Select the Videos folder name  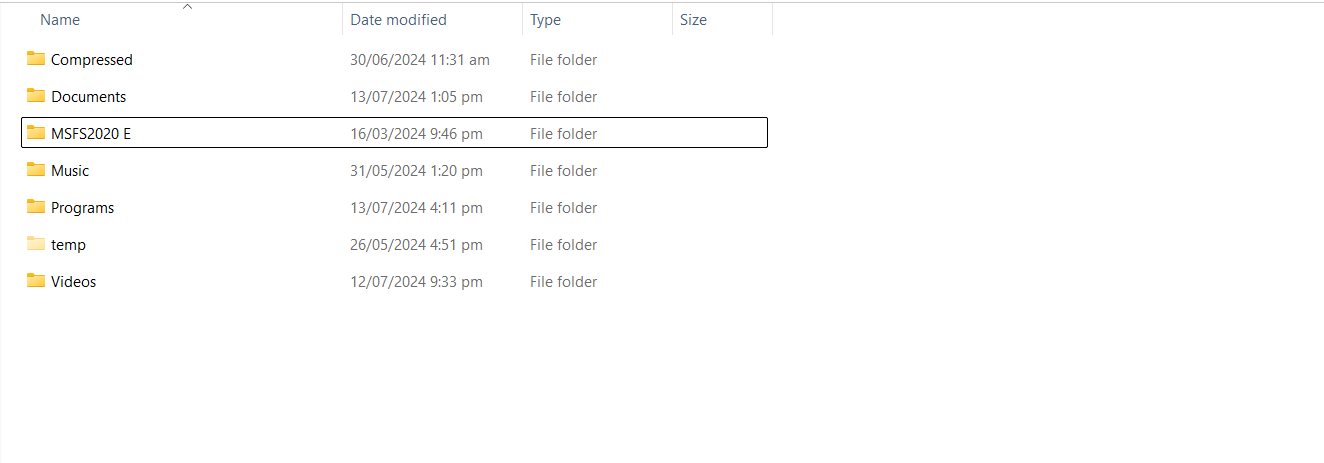tap(74, 282)
